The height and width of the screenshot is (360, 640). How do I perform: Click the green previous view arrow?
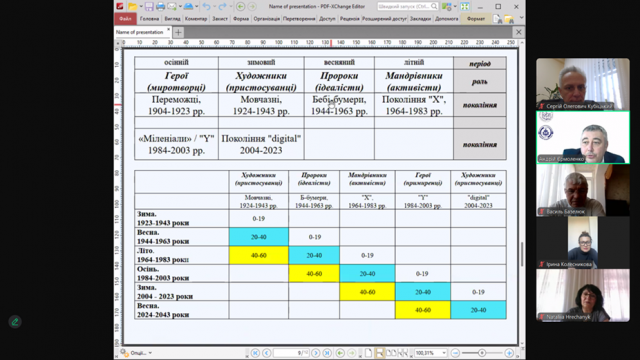click(340, 353)
